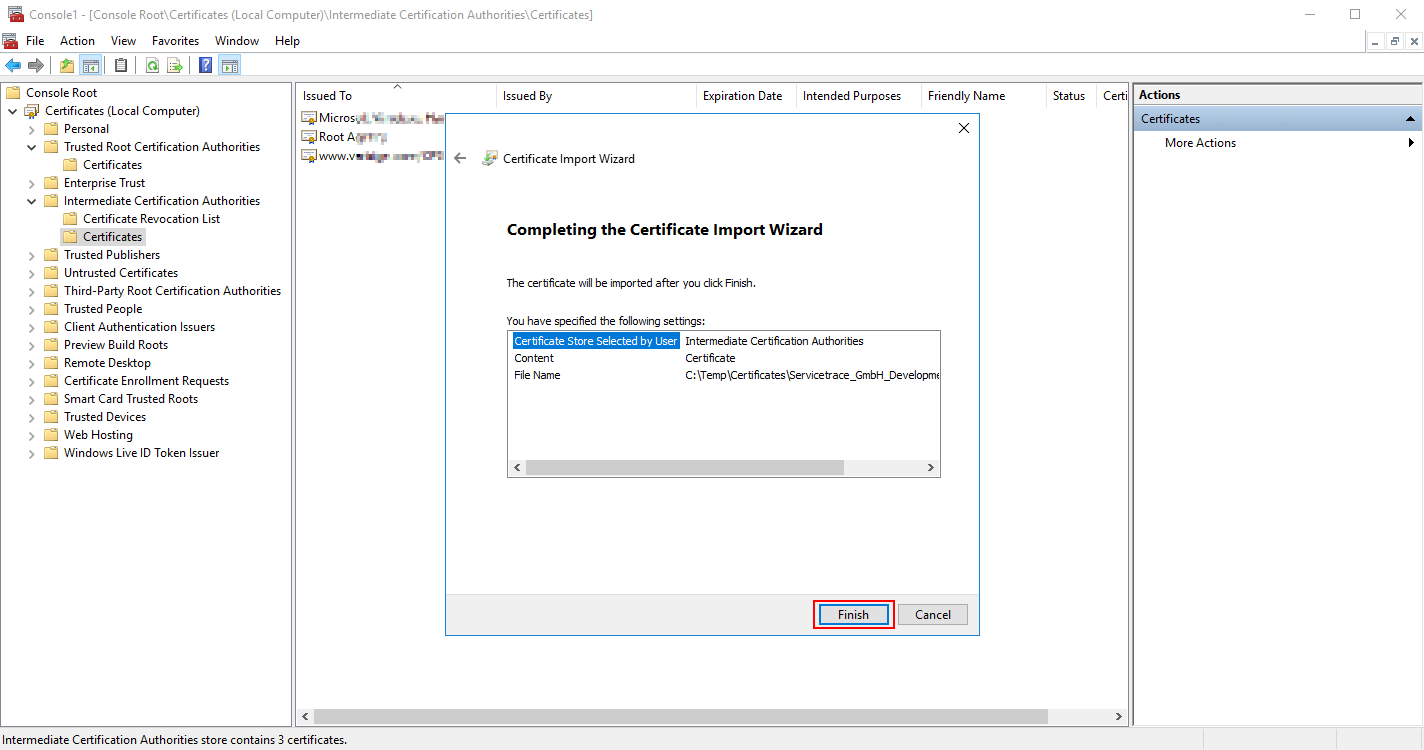The width and height of the screenshot is (1424, 750).
Task: Click the Up one level folder icon
Action: coord(66,65)
